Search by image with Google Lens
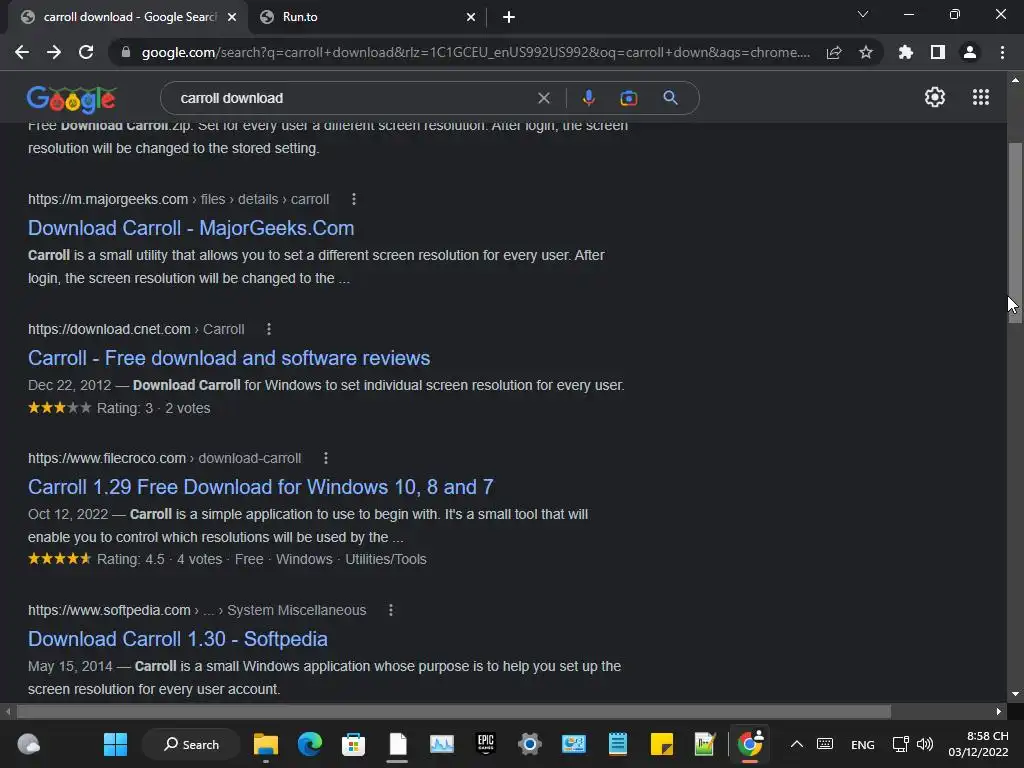Screen dimensions: 1024x768 pos(628,98)
